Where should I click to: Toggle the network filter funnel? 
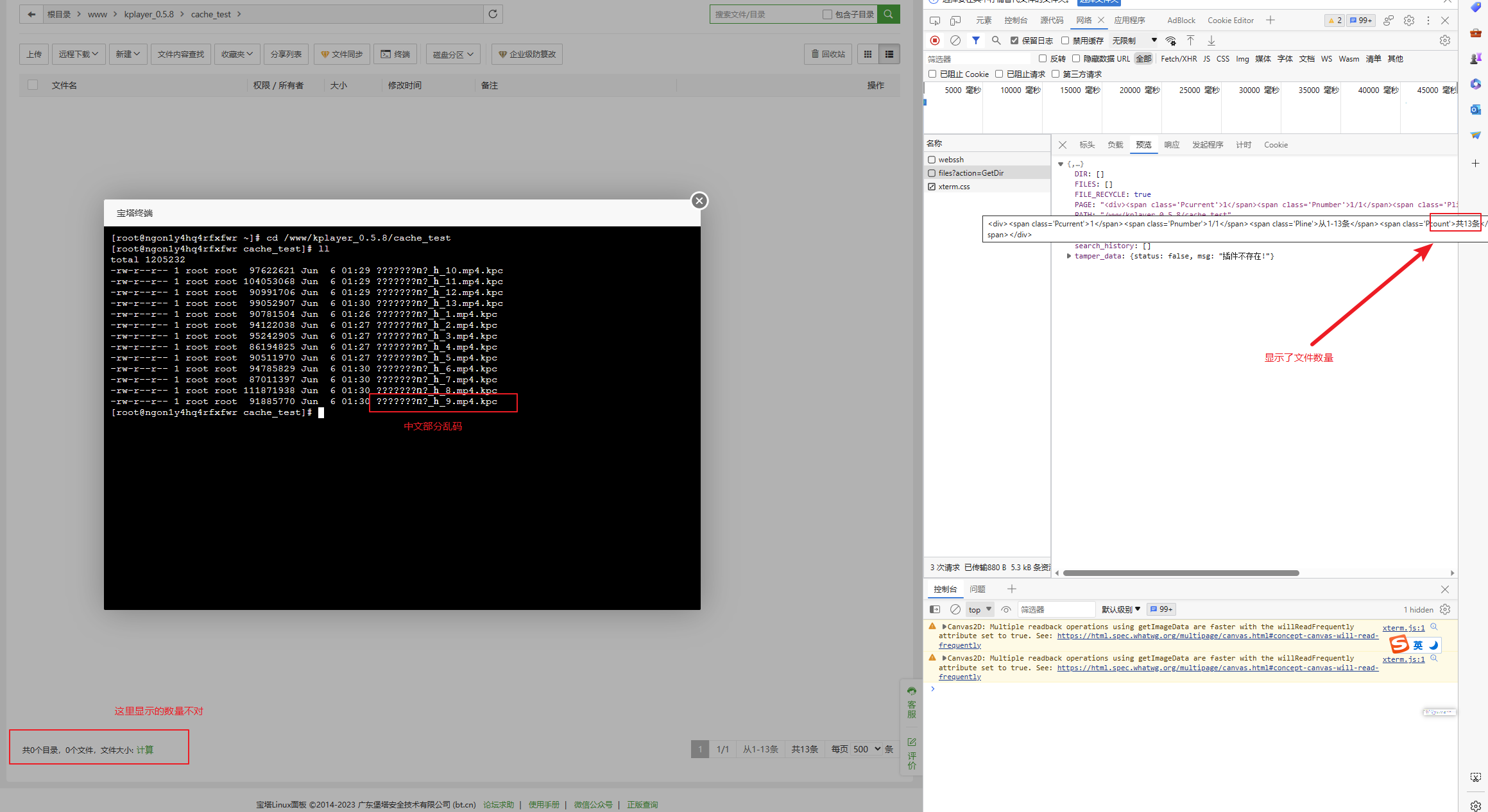pyautogui.click(x=976, y=40)
